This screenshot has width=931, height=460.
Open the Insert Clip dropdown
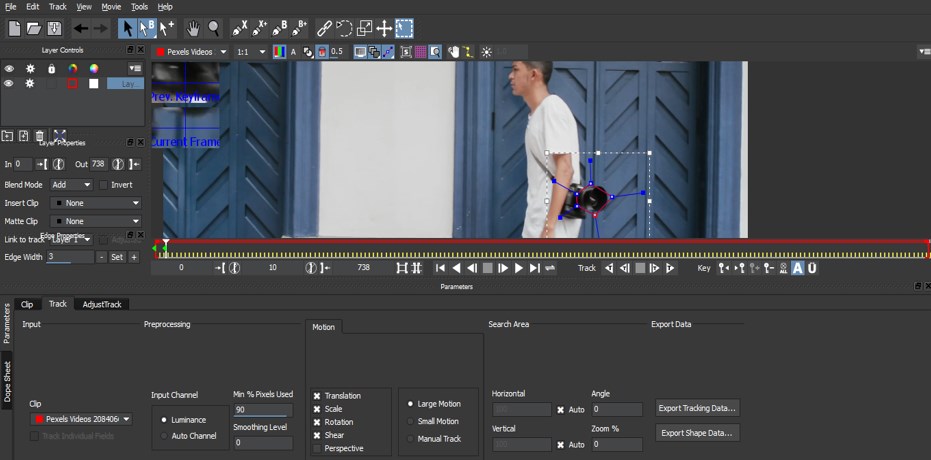[96, 203]
